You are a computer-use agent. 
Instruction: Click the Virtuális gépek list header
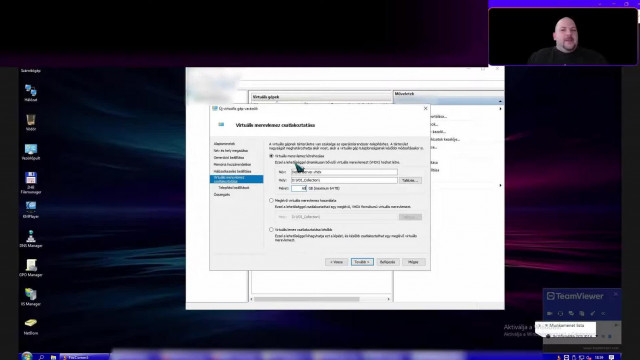coord(320,97)
